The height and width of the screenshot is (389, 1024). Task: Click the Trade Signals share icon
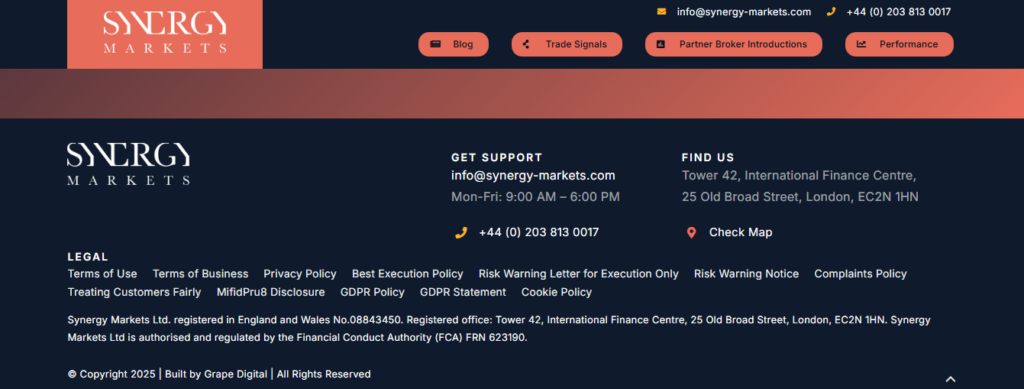[526, 44]
